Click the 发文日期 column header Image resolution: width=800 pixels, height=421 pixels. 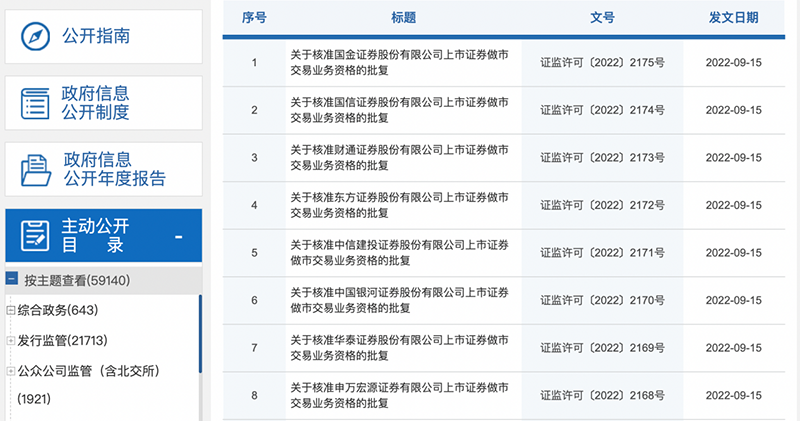[734, 18]
